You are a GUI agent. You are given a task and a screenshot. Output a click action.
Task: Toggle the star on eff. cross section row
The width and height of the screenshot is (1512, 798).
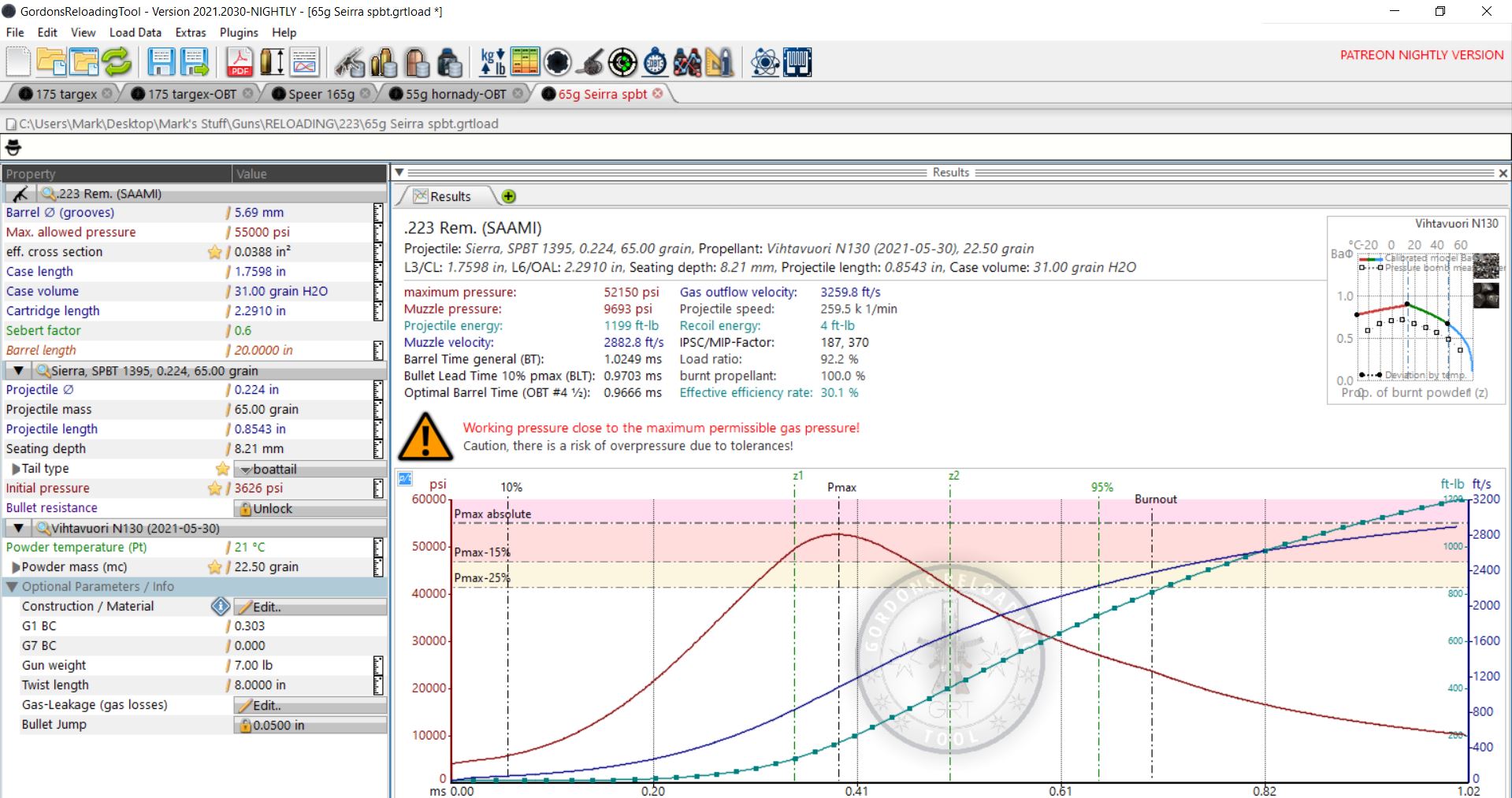click(x=214, y=252)
